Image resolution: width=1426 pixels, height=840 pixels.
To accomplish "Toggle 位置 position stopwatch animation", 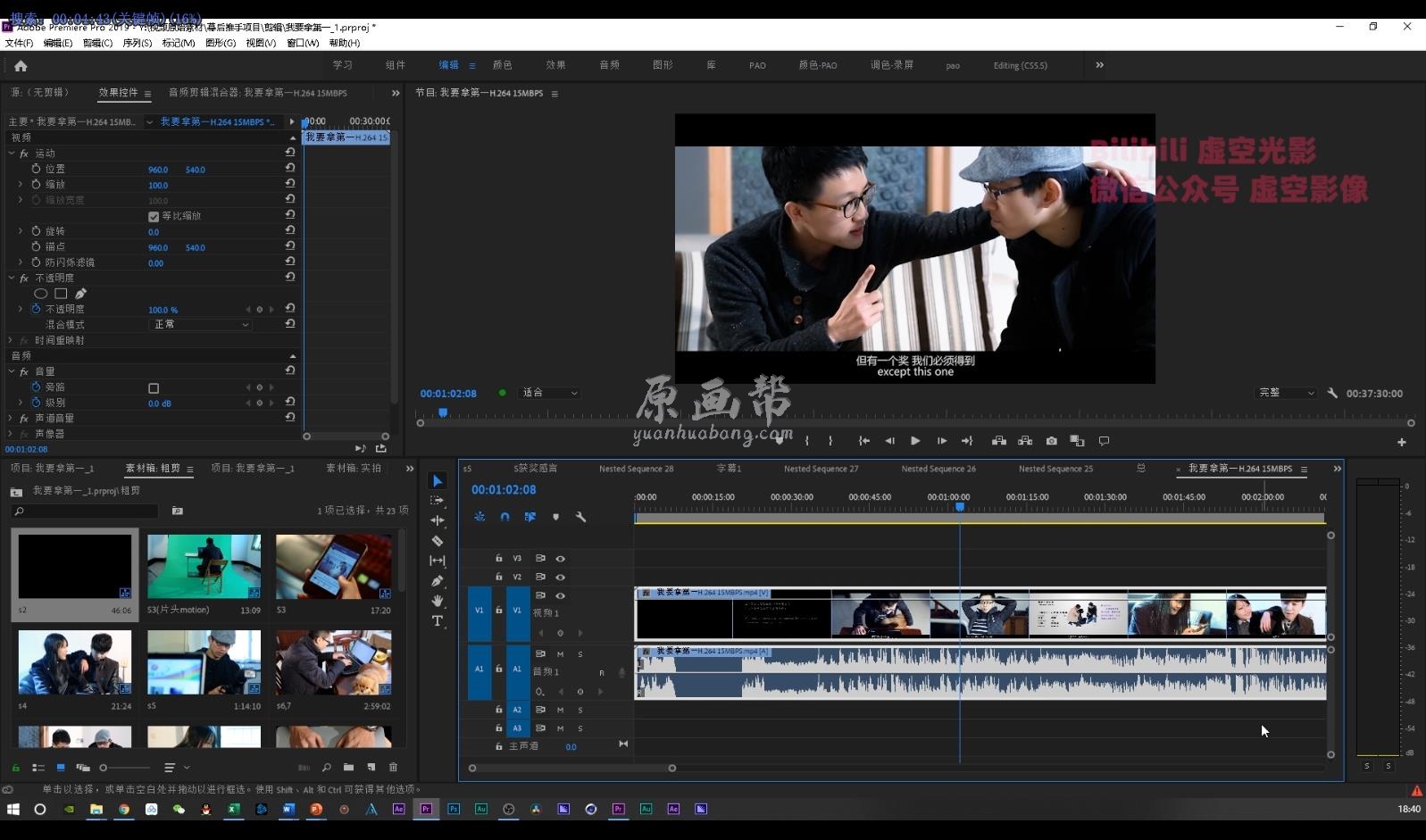I will pos(36,169).
